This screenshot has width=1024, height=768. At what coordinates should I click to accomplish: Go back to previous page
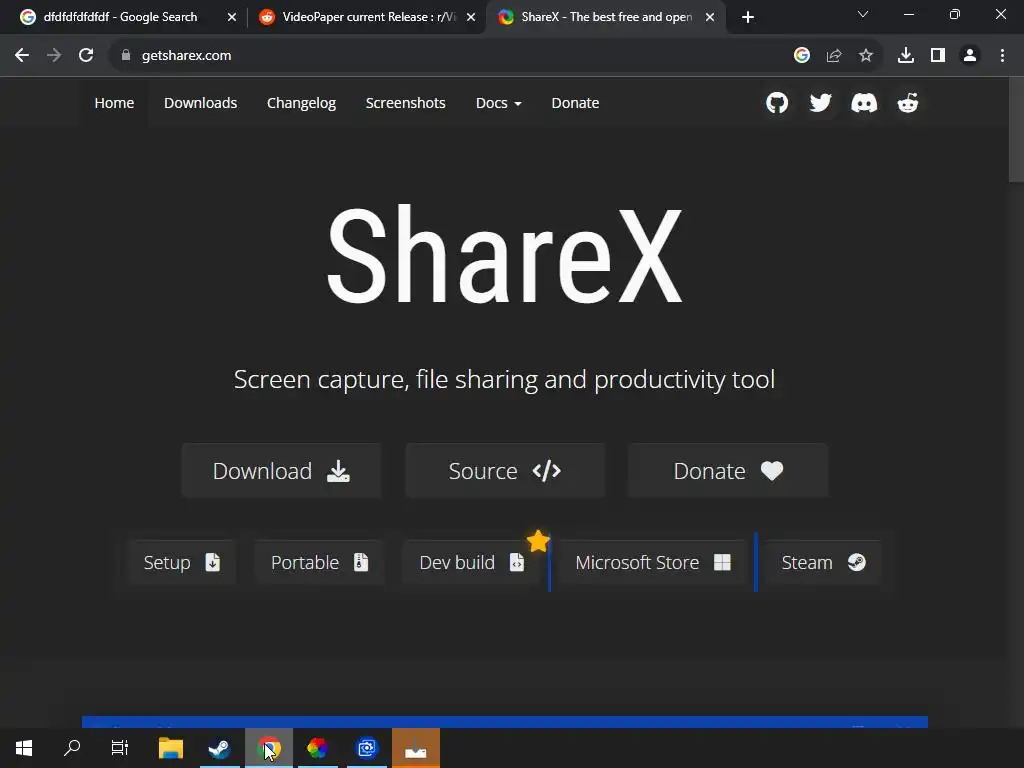pos(22,56)
